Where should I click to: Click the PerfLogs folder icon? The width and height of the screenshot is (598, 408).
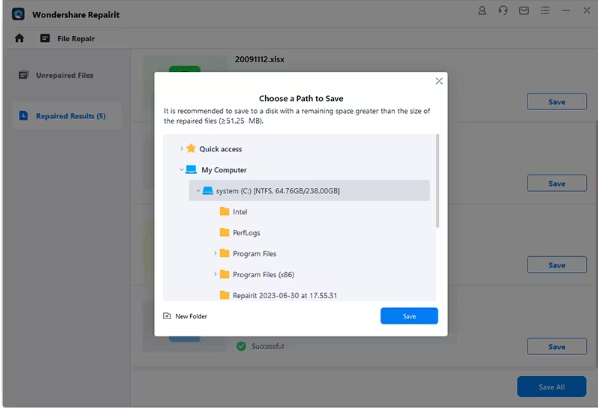point(225,232)
